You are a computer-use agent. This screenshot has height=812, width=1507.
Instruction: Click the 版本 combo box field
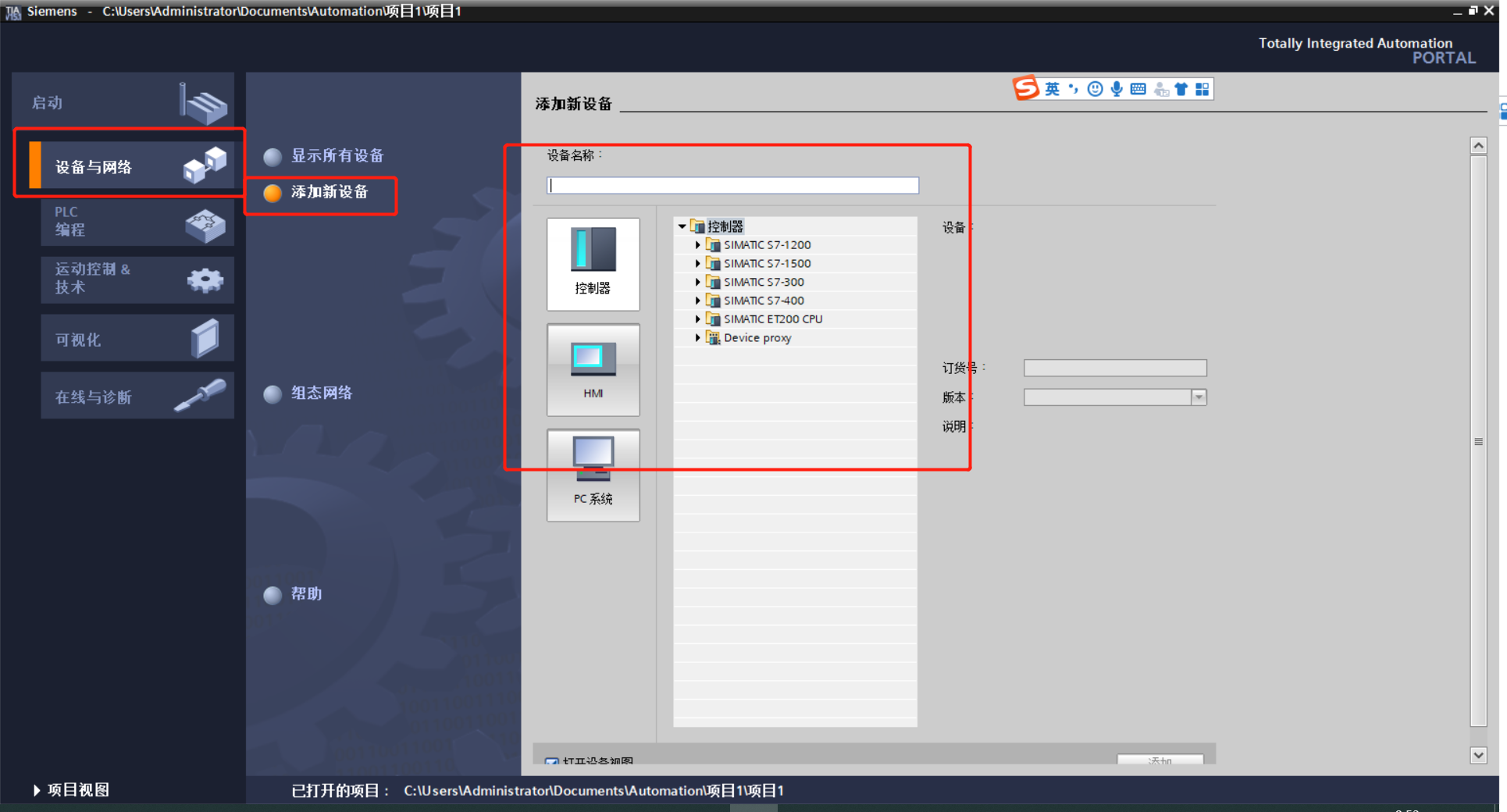click(1115, 397)
